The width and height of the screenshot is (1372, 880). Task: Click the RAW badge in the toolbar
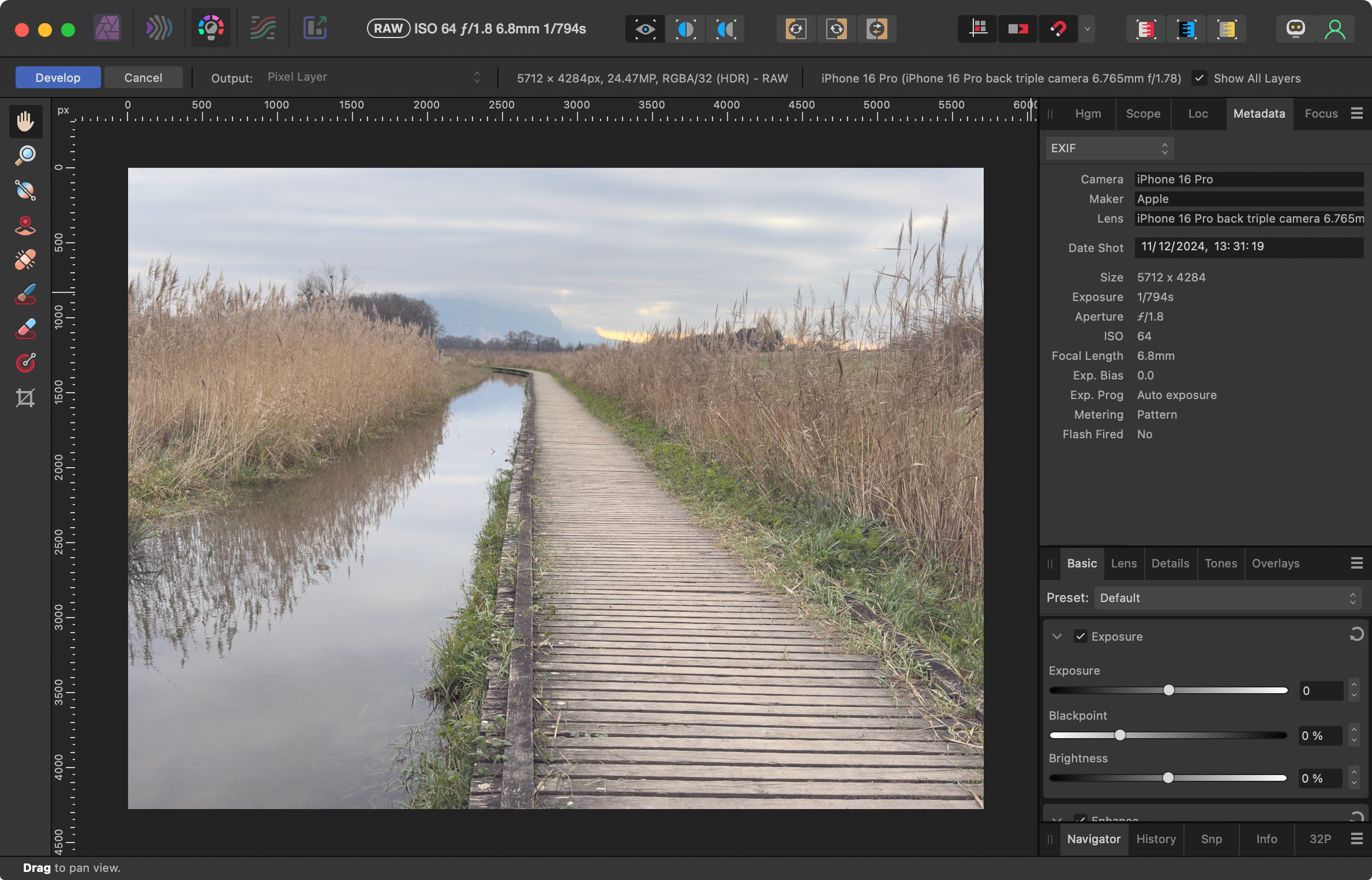388,29
